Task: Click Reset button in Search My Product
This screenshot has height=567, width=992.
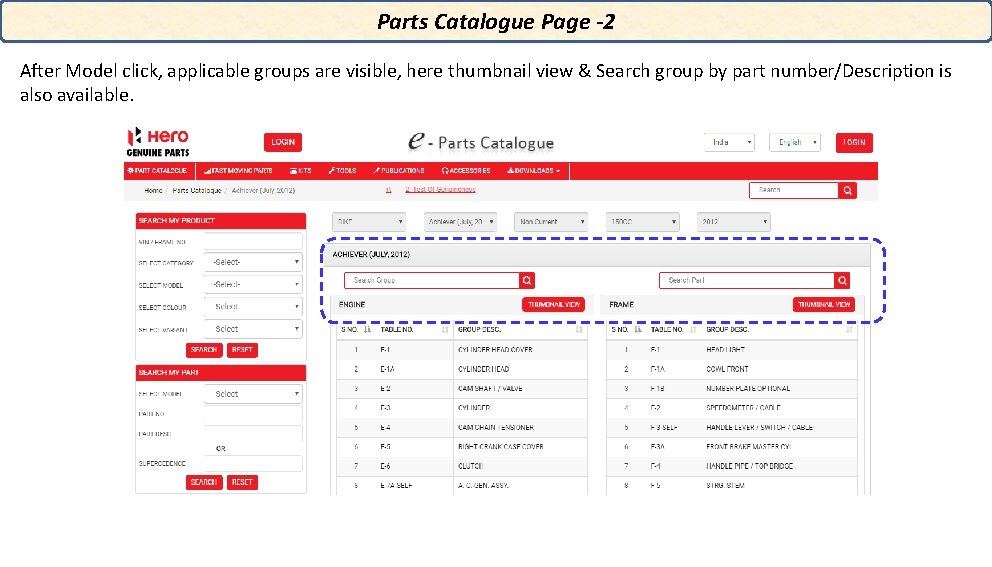Action: 242,350
